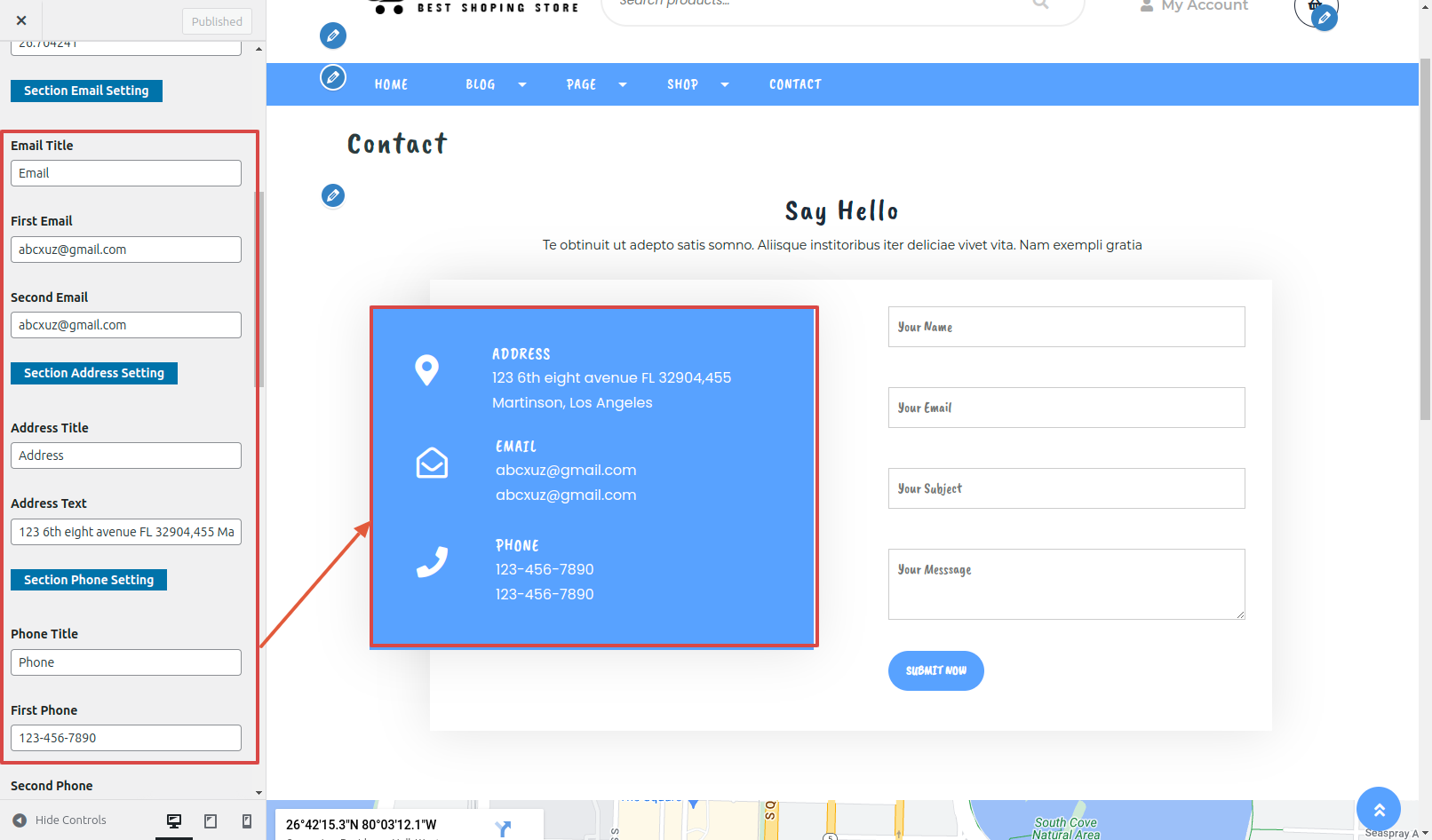Screen dimensions: 1432x840
Task: Click the edit pencil icon on the navigation menu
Action: point(333,77)
